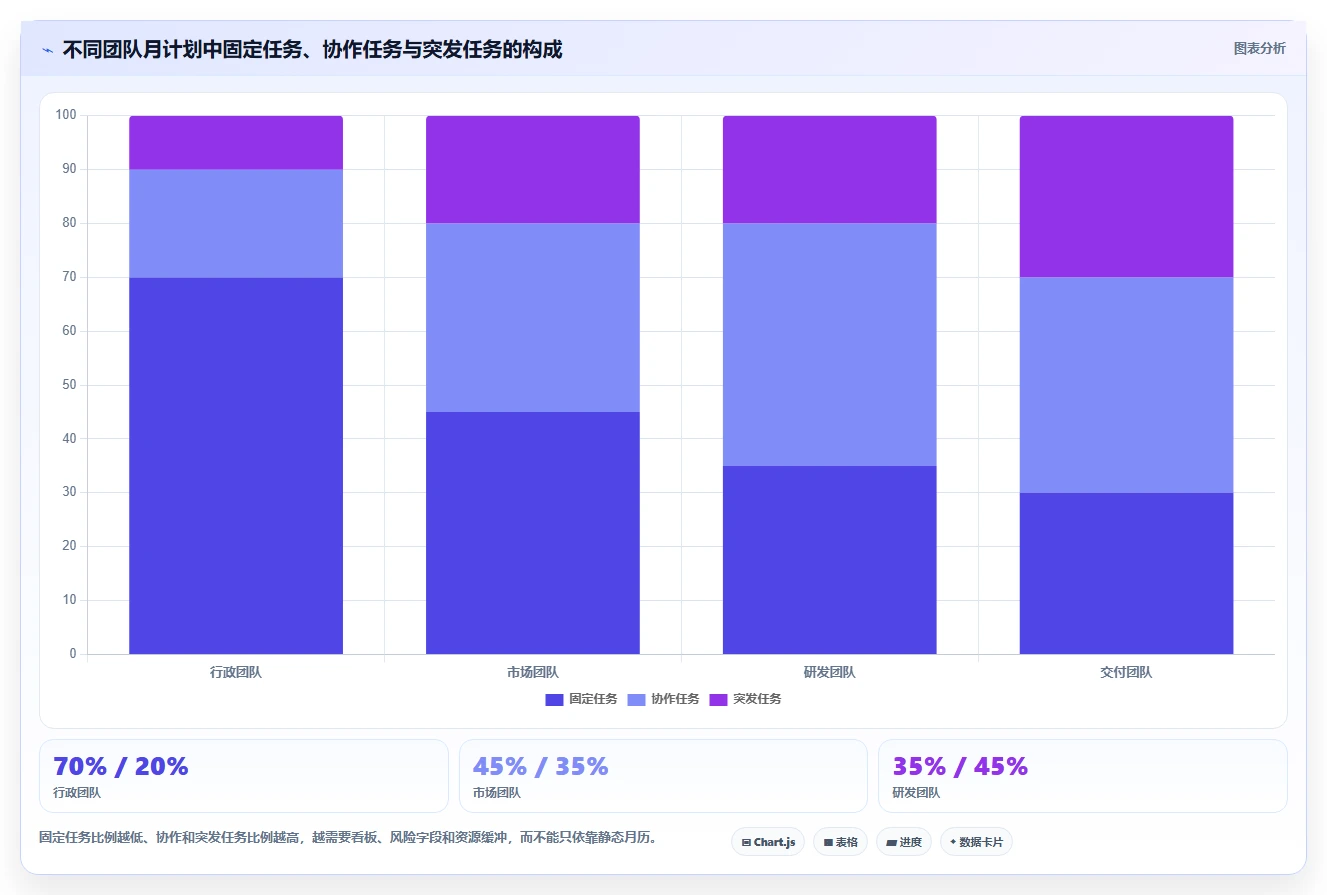Click the 固定任务 segment of the 市场团队 bar
Image resolution: width=1327 pixels, height=895 pixels.
click(533, 533)
